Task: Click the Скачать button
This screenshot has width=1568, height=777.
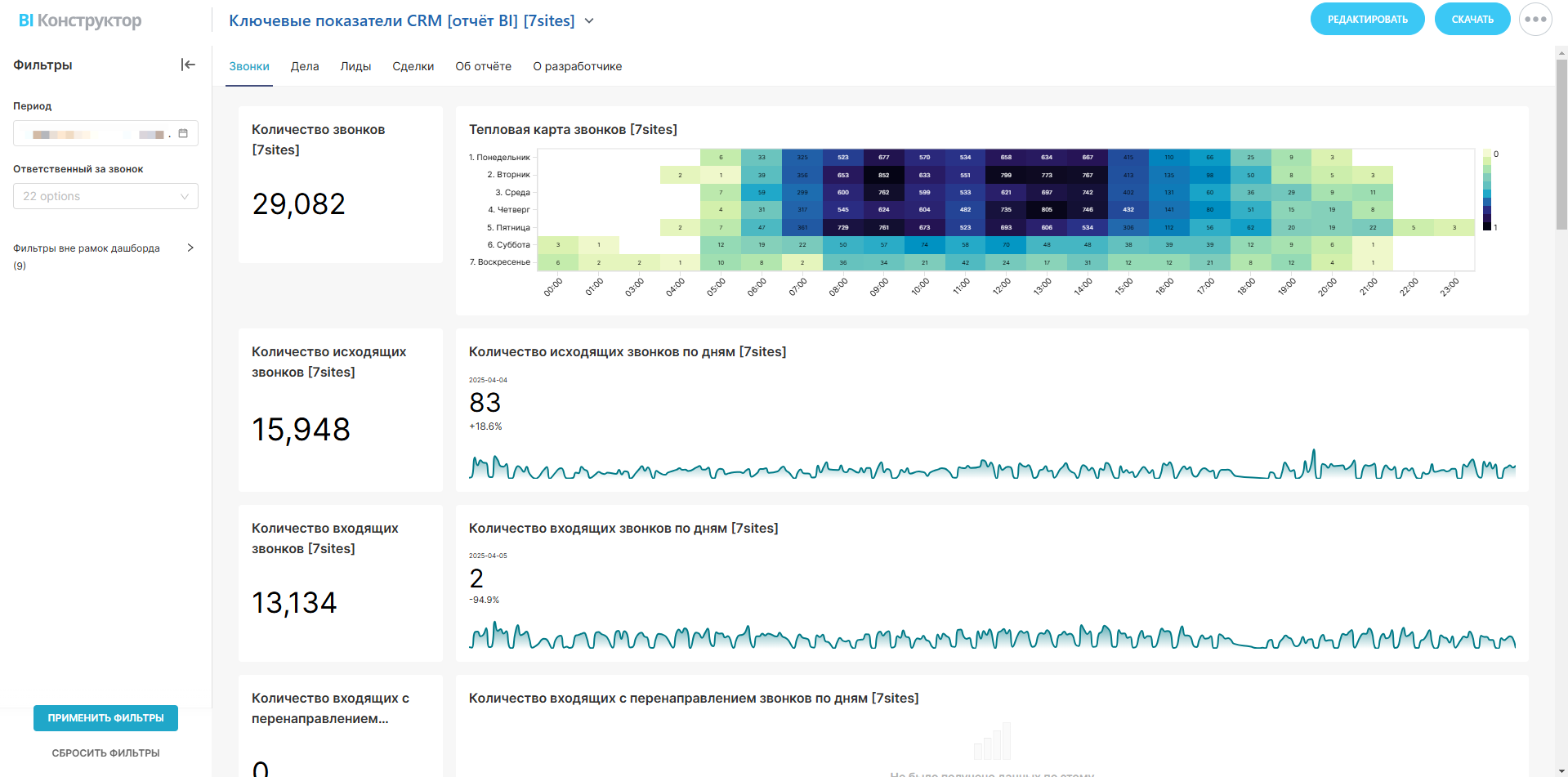Action: tap(1472, 20)
